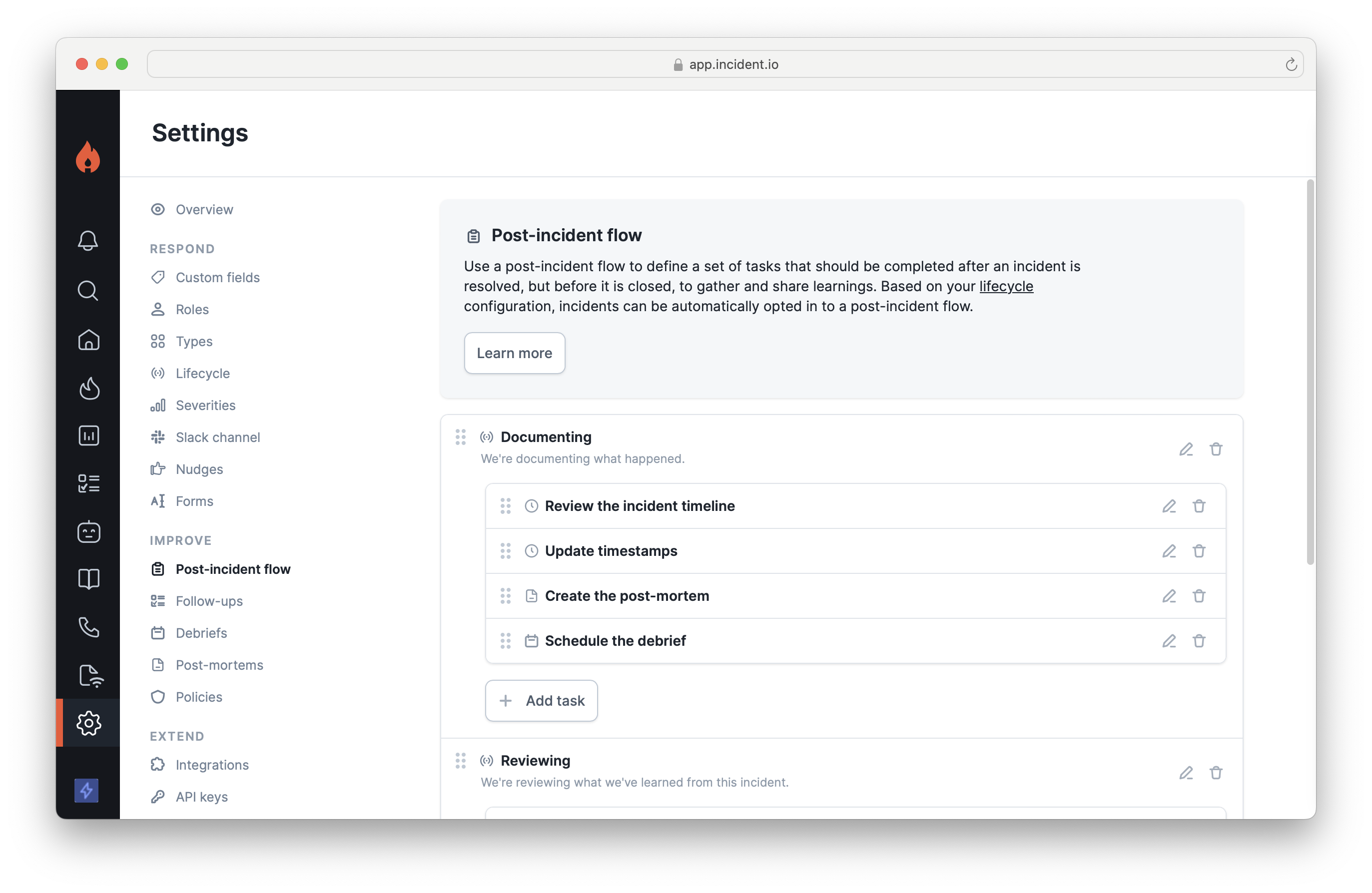Image resolution: width=1372 pixels, height=893 pixels.
Task: Edit the Schedule the debrief task
Action: pyautogui.click(x=1169, y=641)
